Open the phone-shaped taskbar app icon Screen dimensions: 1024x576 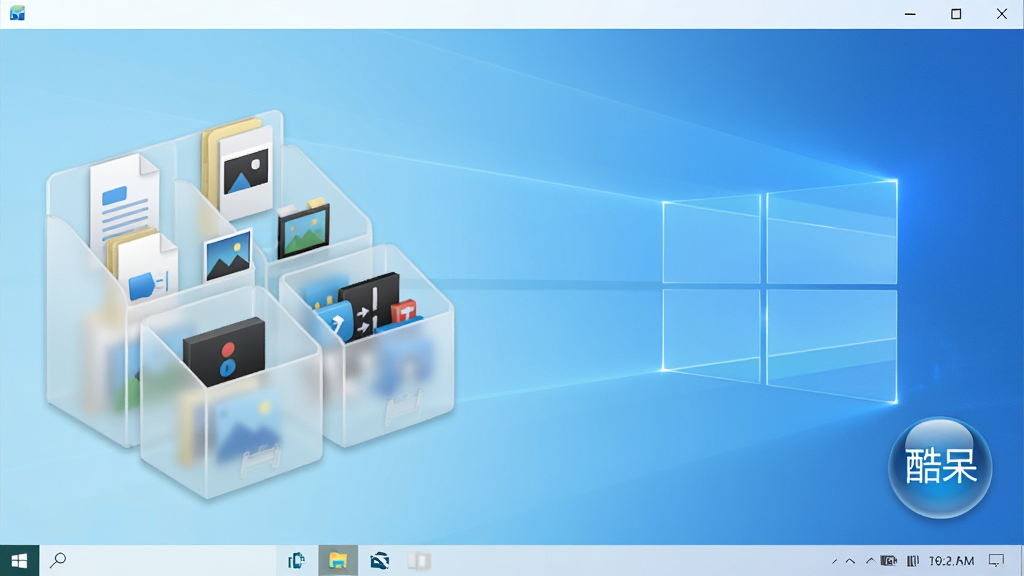(x=296, y=560)
